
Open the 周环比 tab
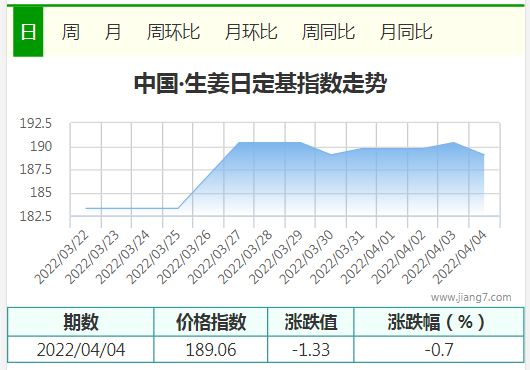(173, 32)
